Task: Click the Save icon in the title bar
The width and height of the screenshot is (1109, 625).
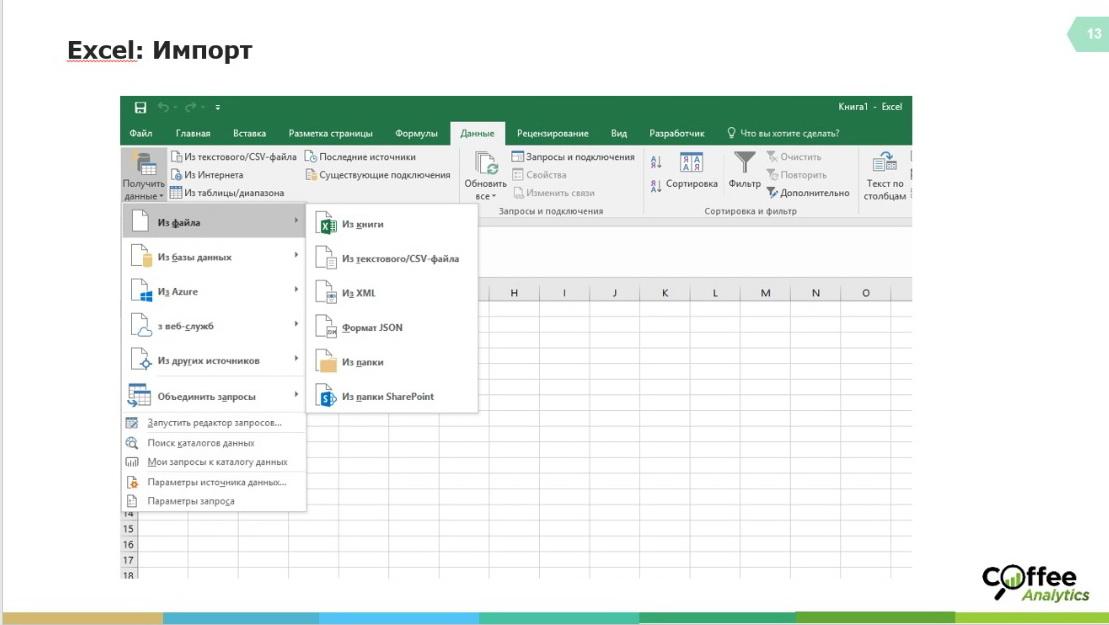Action: [140, 107]
